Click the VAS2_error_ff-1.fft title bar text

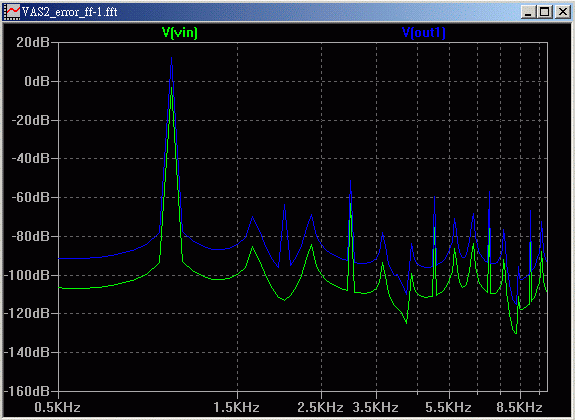pyautogui.click(x=70, y=12)
